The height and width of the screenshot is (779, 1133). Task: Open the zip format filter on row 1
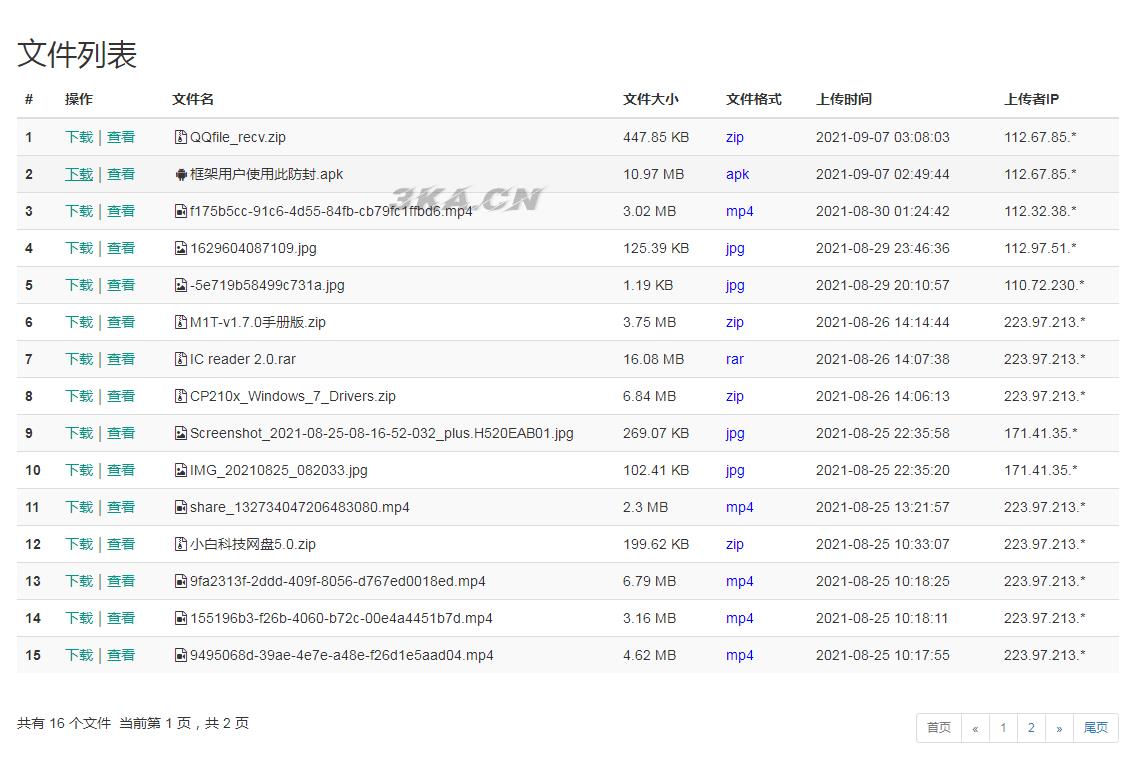click(734, 137)
